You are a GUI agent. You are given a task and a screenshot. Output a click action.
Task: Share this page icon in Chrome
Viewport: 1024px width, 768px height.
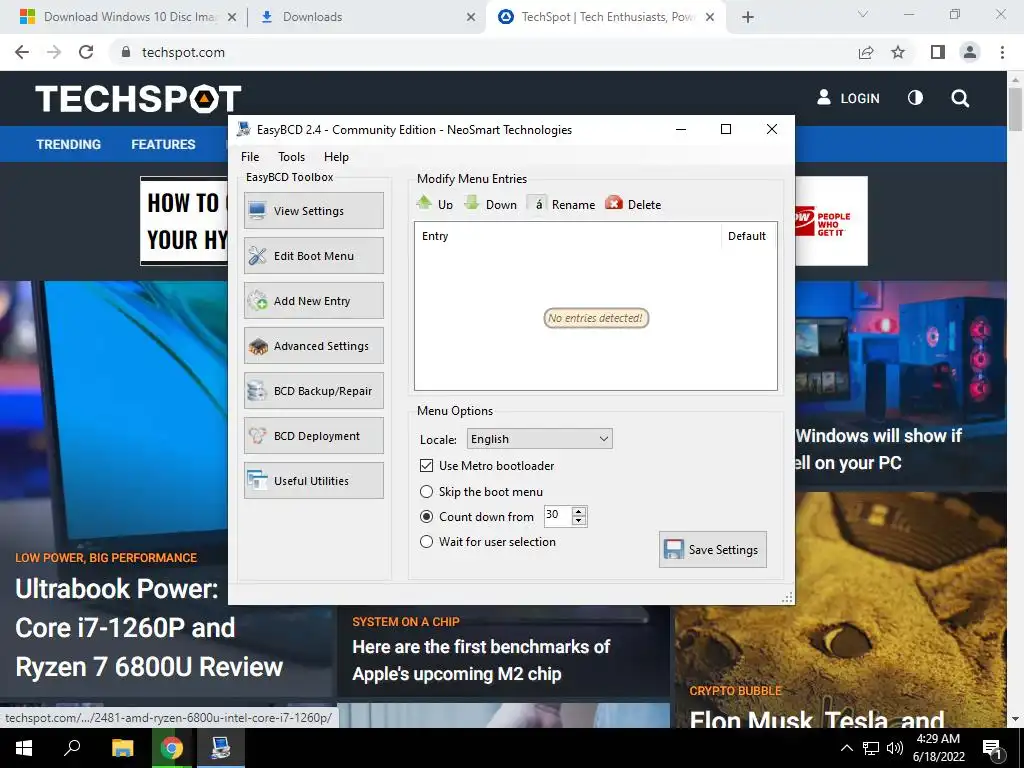point(866,52)
